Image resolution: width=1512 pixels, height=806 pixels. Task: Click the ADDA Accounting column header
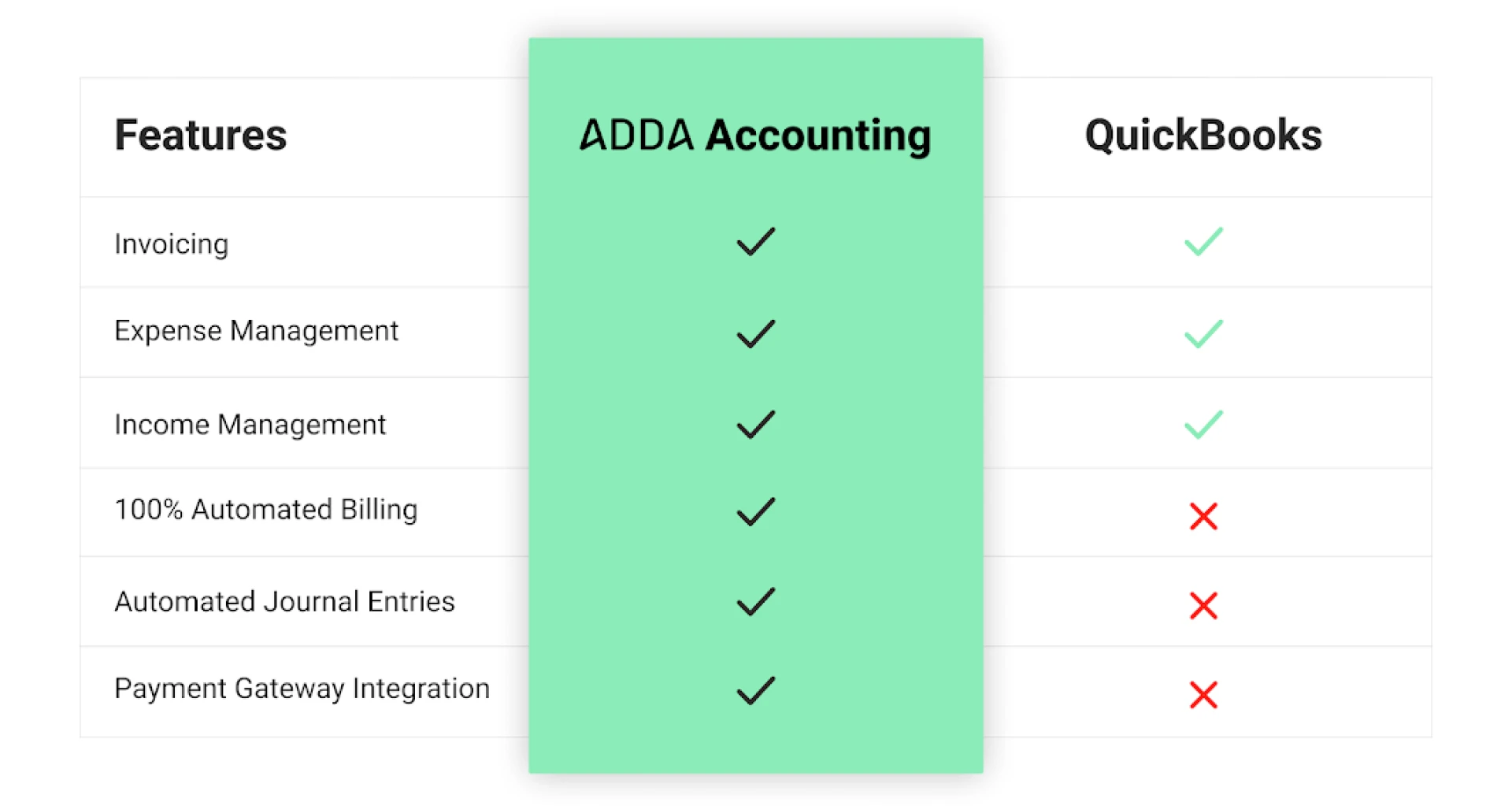click(755, 135)
